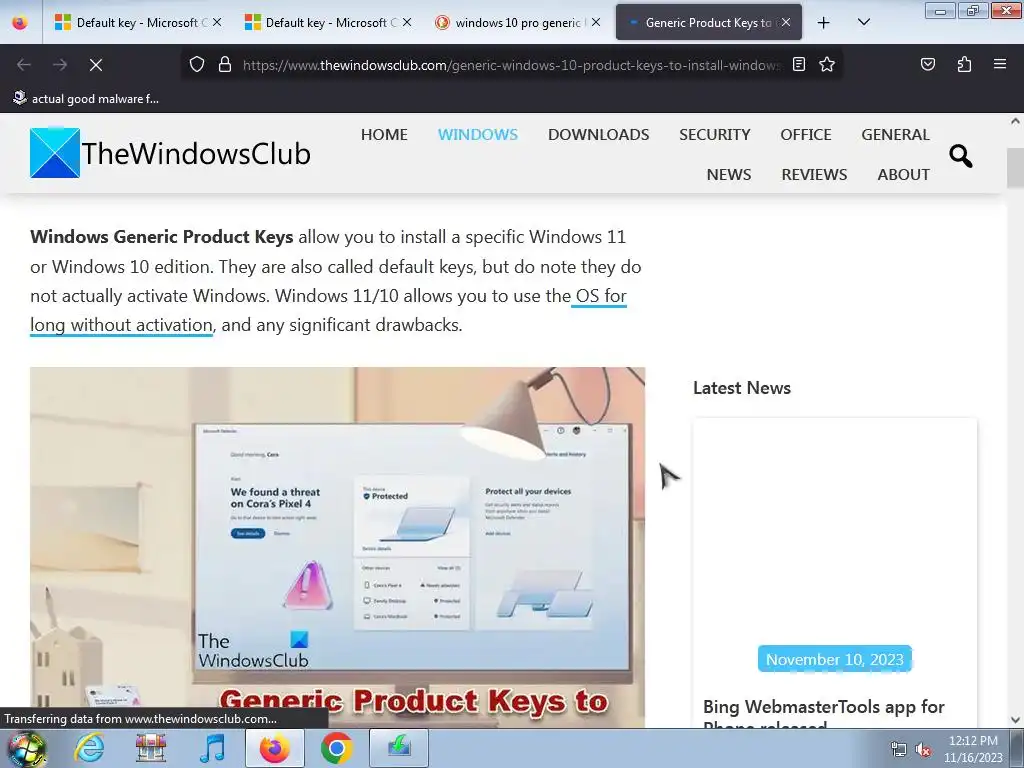Go back to previous page

(24, 65)
